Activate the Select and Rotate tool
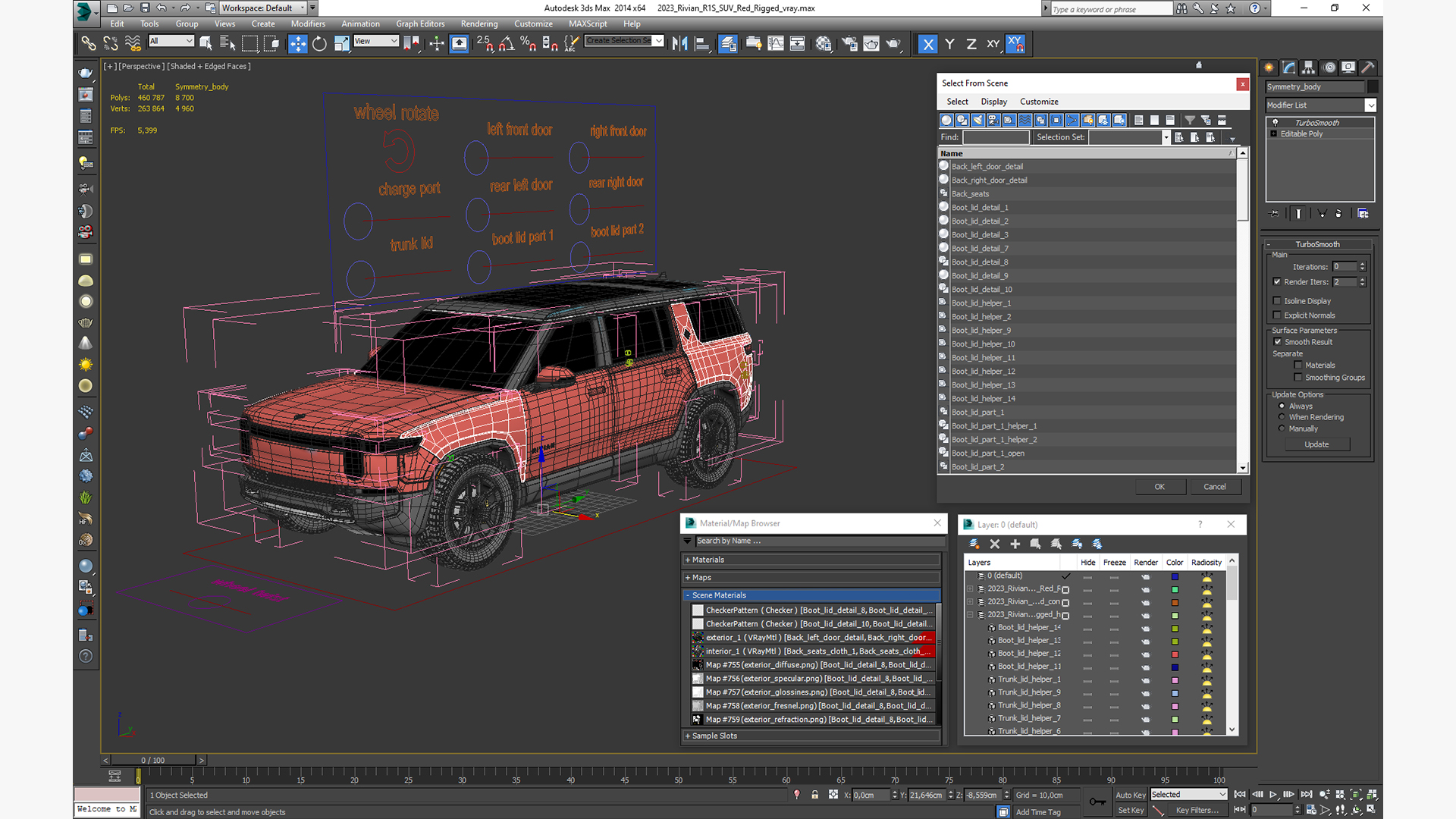Image resolution: width=1456 pixels, height=819 pixels. [319, 44]
